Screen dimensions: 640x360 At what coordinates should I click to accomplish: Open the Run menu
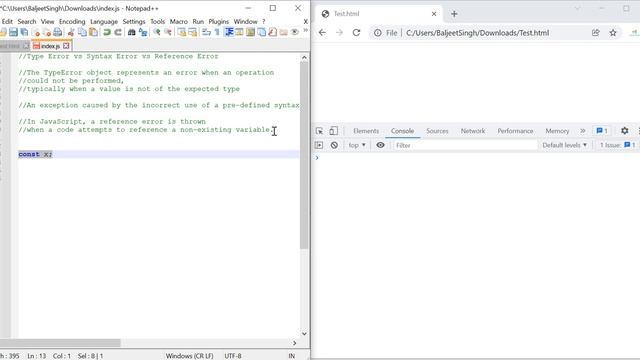198,22
